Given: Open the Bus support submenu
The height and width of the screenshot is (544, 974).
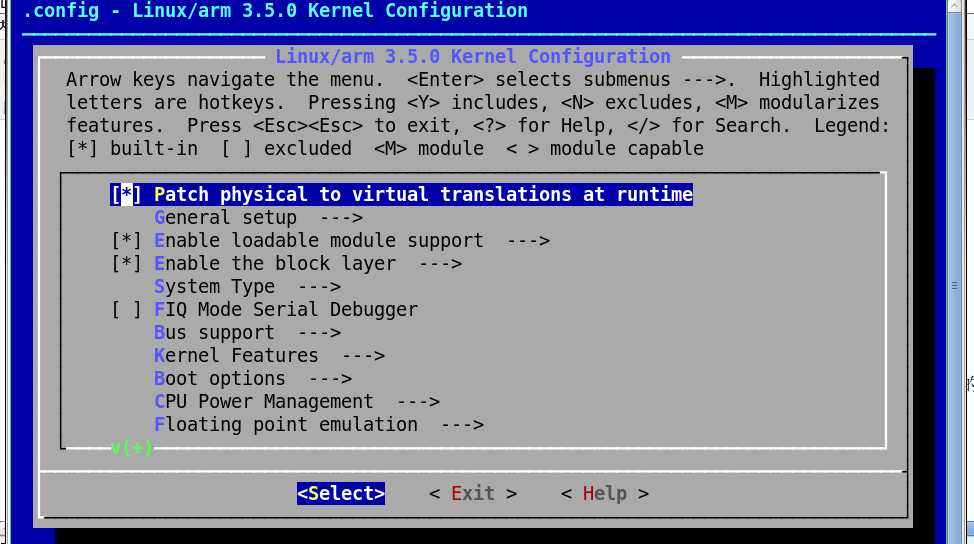Looking at the screenshot, I should [x=247, y=332].
